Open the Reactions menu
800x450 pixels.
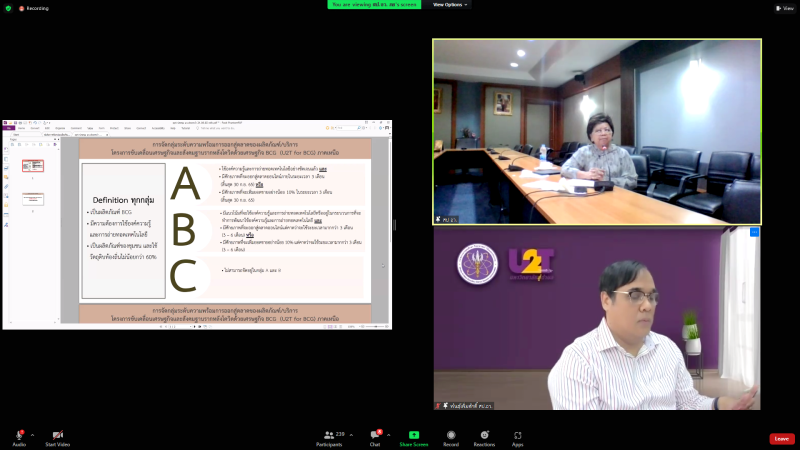tap(484, 435)
